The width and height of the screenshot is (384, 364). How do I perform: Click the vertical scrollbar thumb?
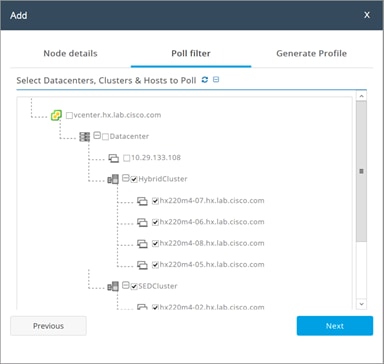tap(361, 171)
